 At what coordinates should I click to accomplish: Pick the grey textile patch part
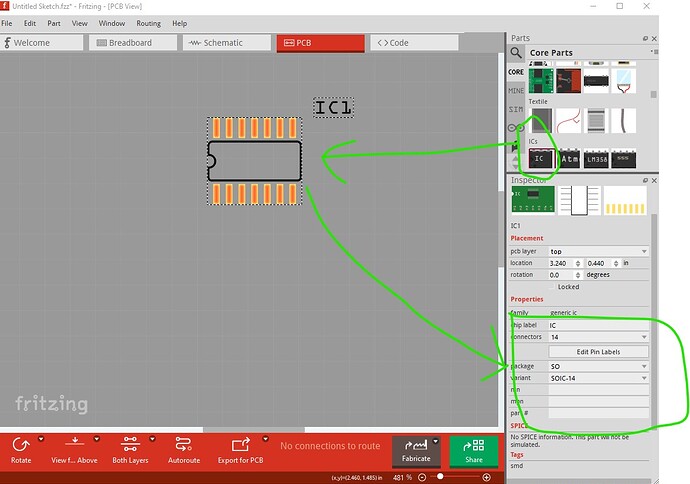coord(541,121)
